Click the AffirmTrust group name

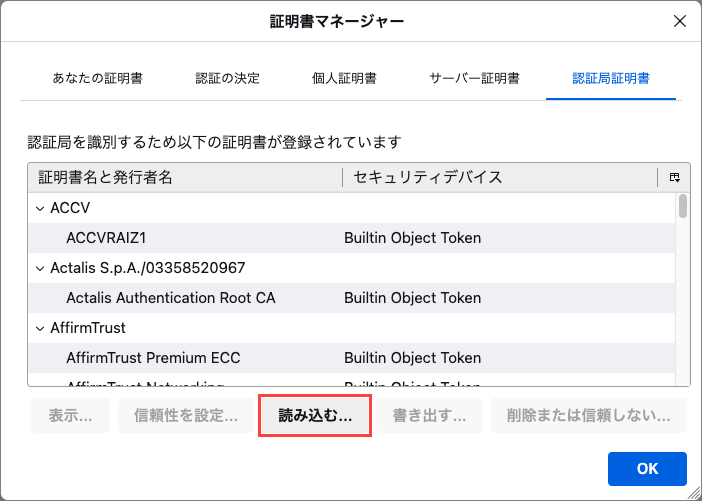(x=88, y=328)
